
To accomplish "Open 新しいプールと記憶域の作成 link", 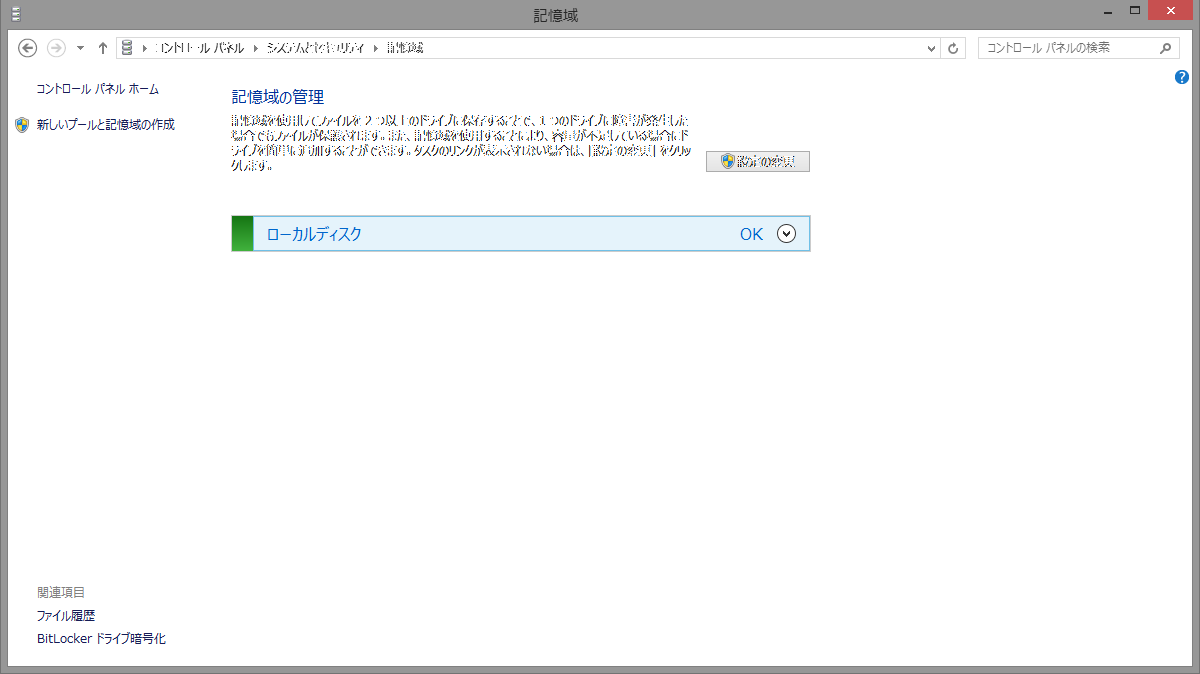I will [x=105, y=125].
